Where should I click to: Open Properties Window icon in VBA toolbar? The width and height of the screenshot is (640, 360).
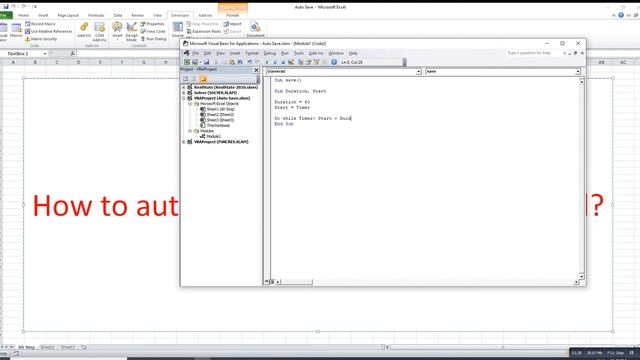coord(309,62)
